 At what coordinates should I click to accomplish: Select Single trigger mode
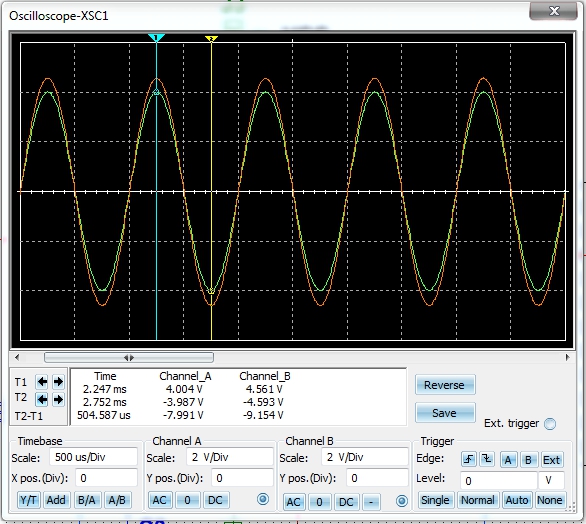[x=435, y=500]
